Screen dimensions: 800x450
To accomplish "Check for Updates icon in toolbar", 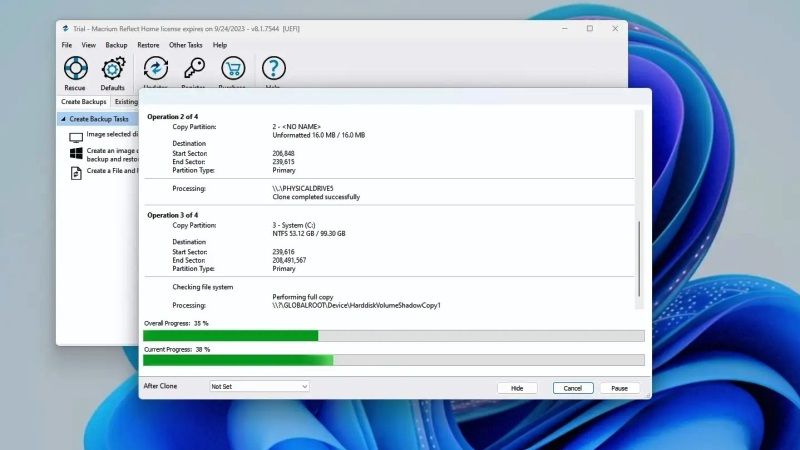I will (156, 68).
